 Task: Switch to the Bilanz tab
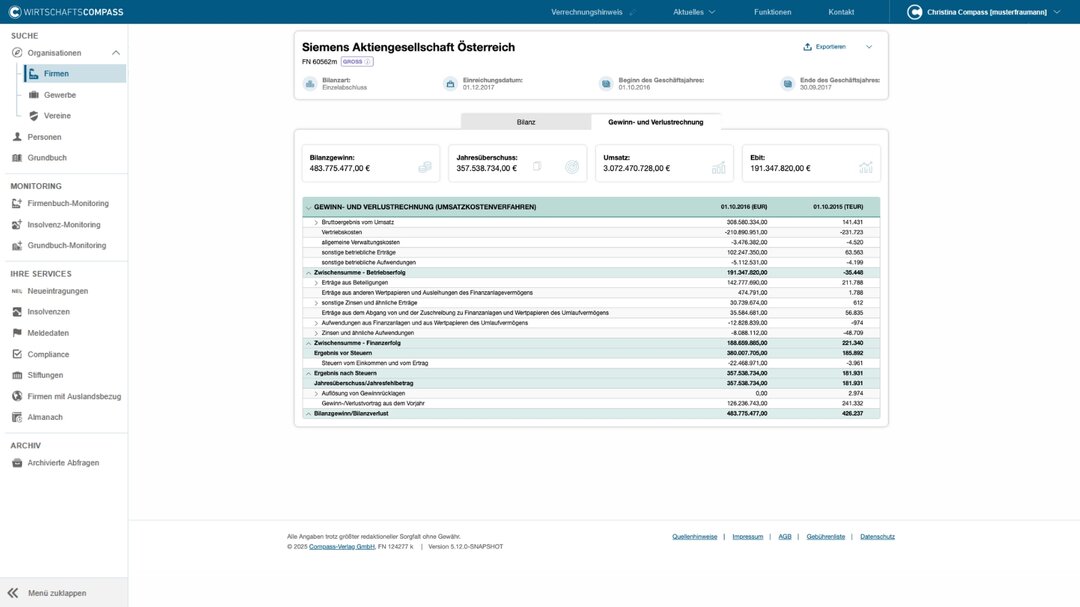[526, 122]
